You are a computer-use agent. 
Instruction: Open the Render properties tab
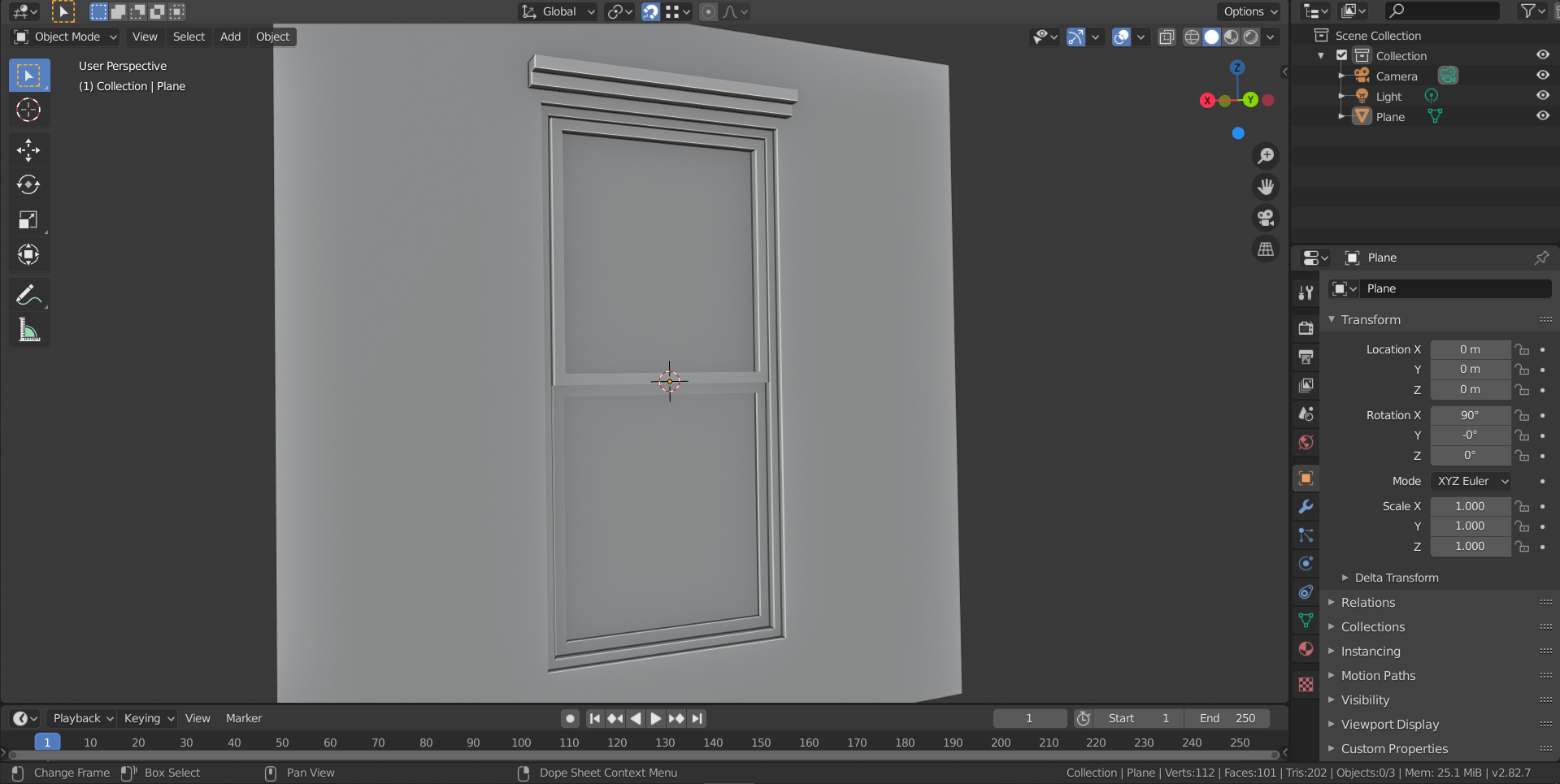pos(1306,328)
